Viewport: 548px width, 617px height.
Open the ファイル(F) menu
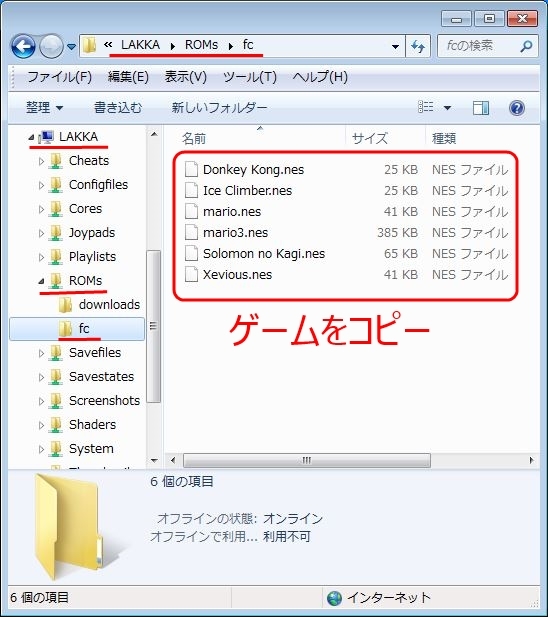pos(59,77)
